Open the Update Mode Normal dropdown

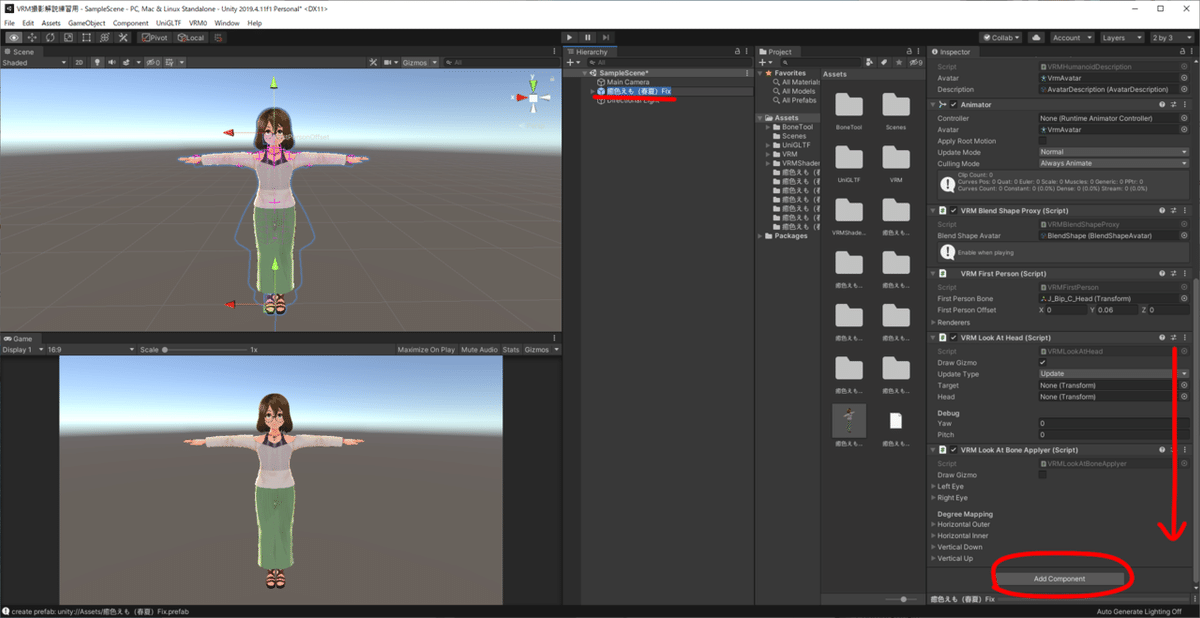1113,152
